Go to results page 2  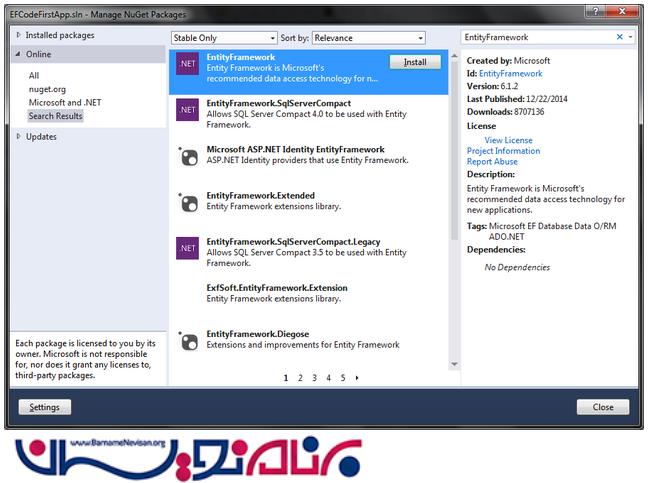[300, 378]
